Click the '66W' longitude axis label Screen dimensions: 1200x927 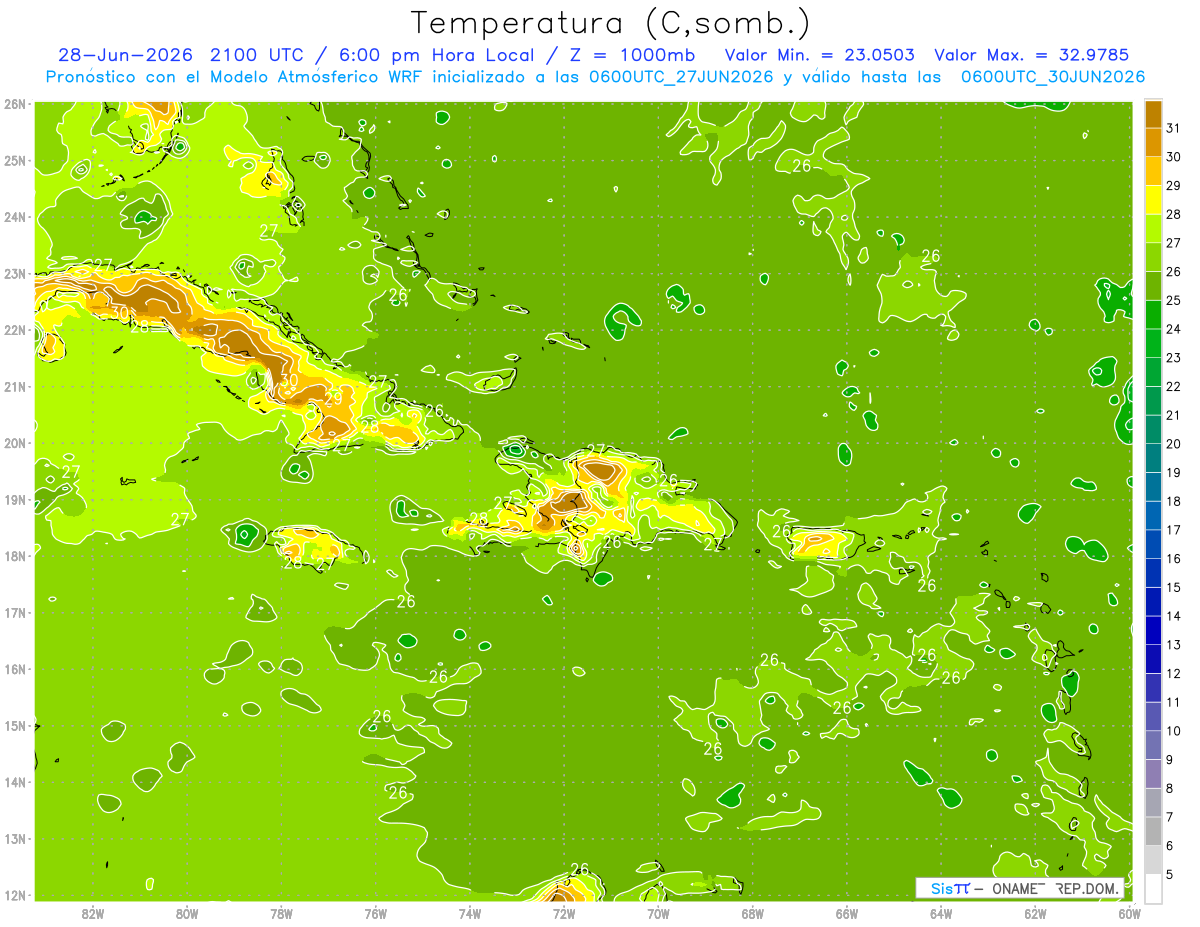click(x=847, y=913)
